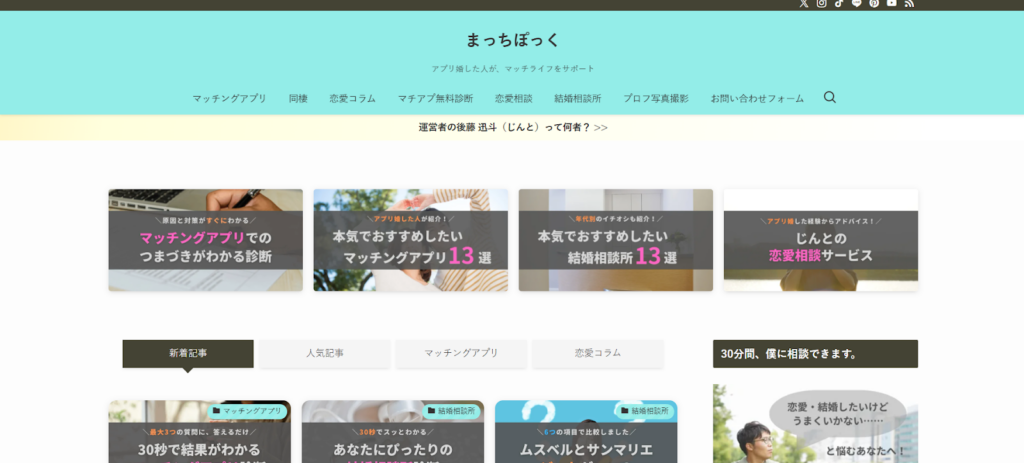Open the X (Twitter) profile icon
The image size is (1024, 463).
[804, 4]
